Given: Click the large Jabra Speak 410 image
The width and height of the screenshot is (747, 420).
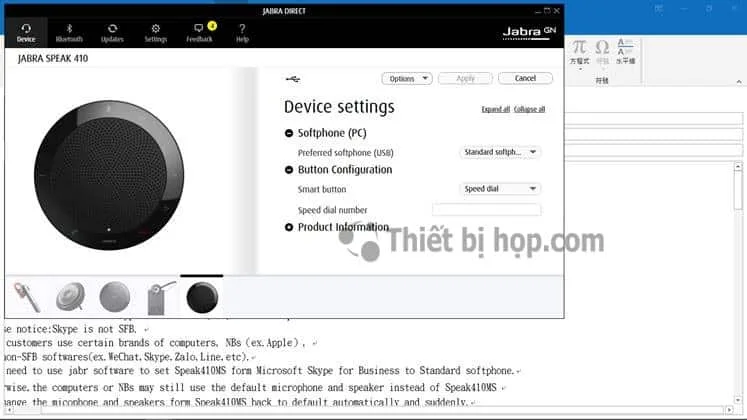Looking at the screenshot, I should (x=109, y=175).
